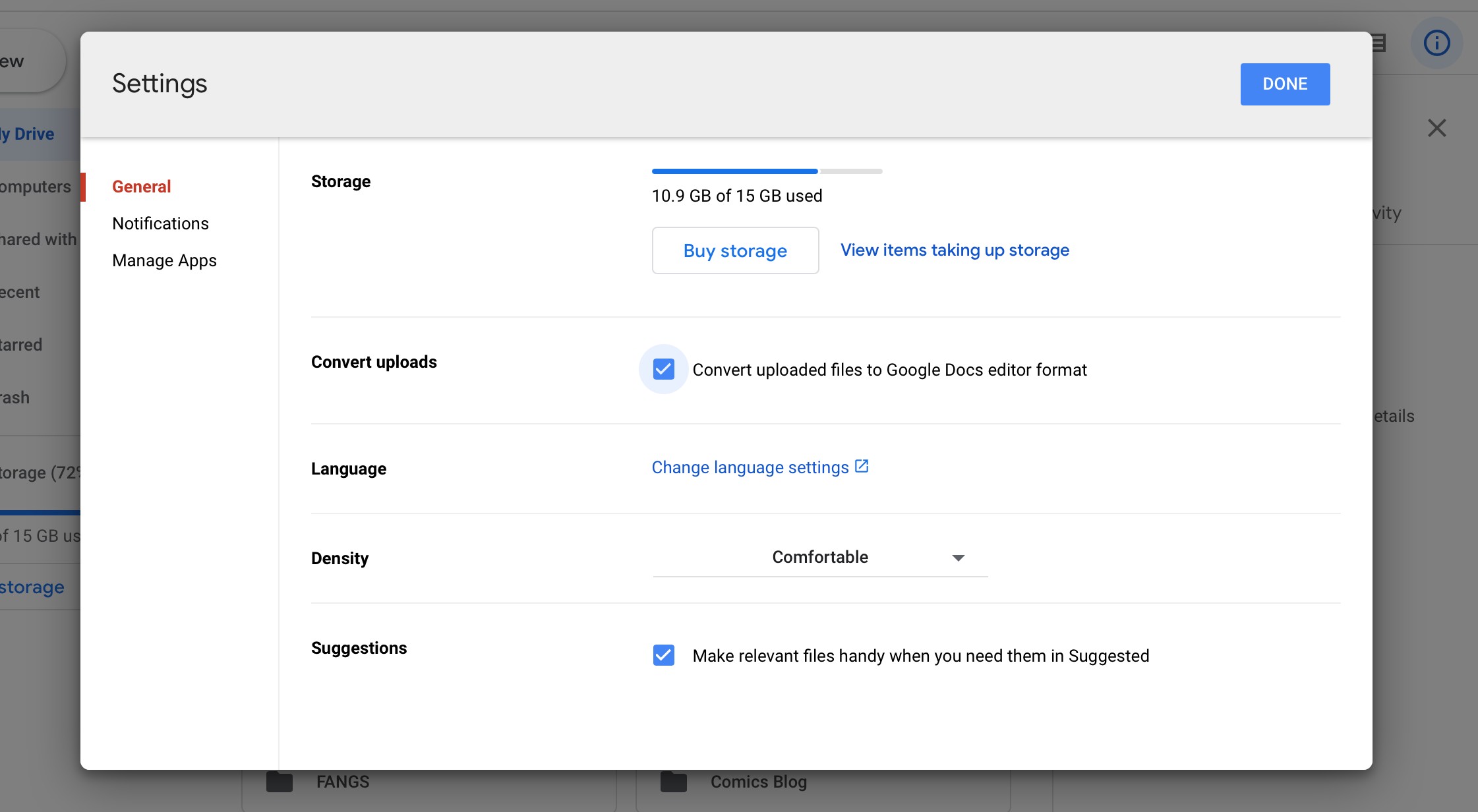Click the DONE button
This screenshot has width=1478, height=812.
1285,84
